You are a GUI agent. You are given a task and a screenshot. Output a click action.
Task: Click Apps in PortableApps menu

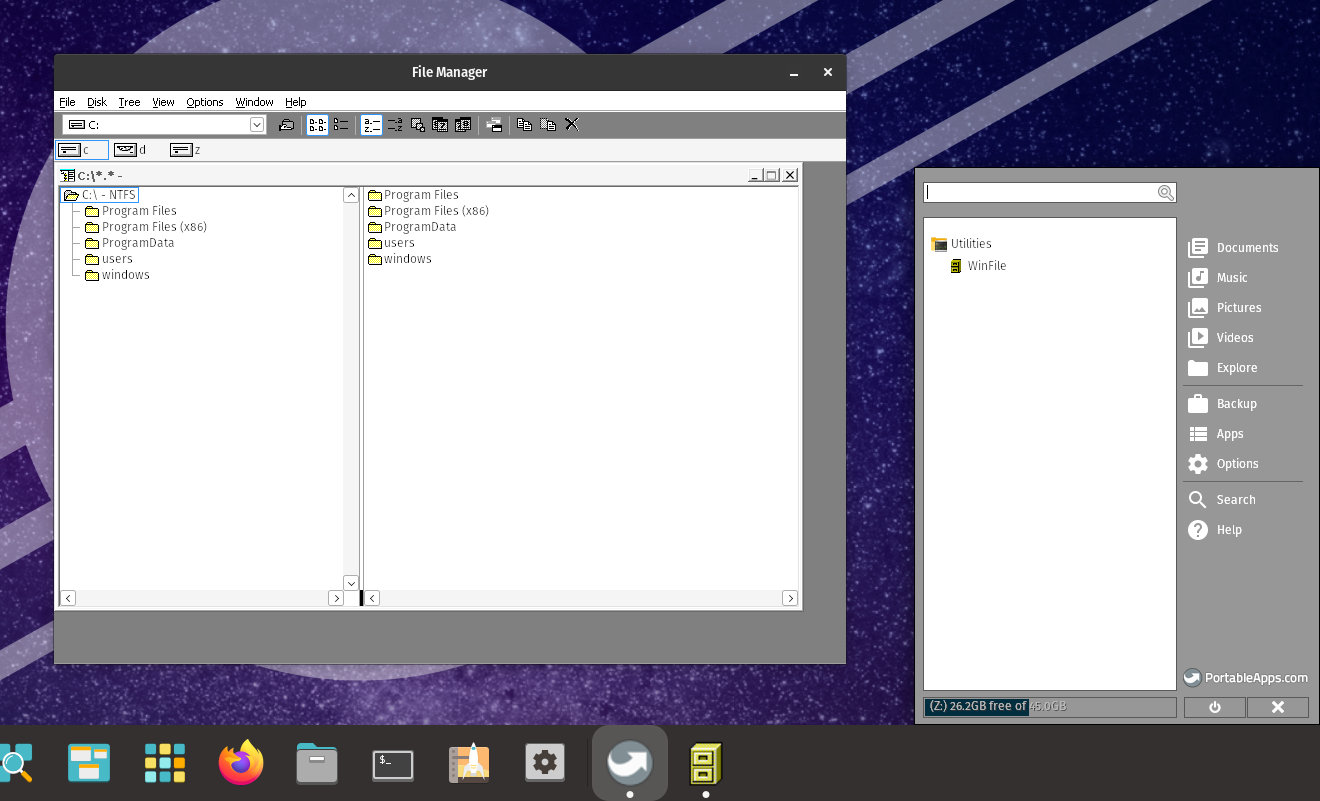pyautogui.click(x=1216, y=434)
